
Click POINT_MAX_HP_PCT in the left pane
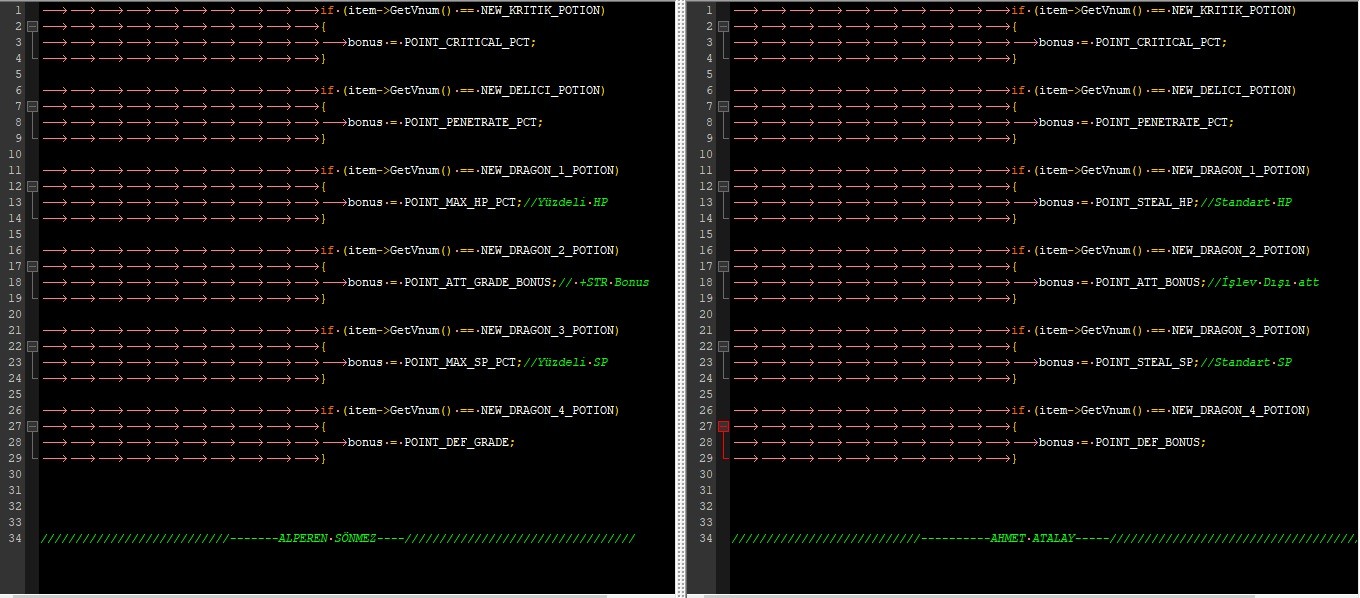coord(461,202)
